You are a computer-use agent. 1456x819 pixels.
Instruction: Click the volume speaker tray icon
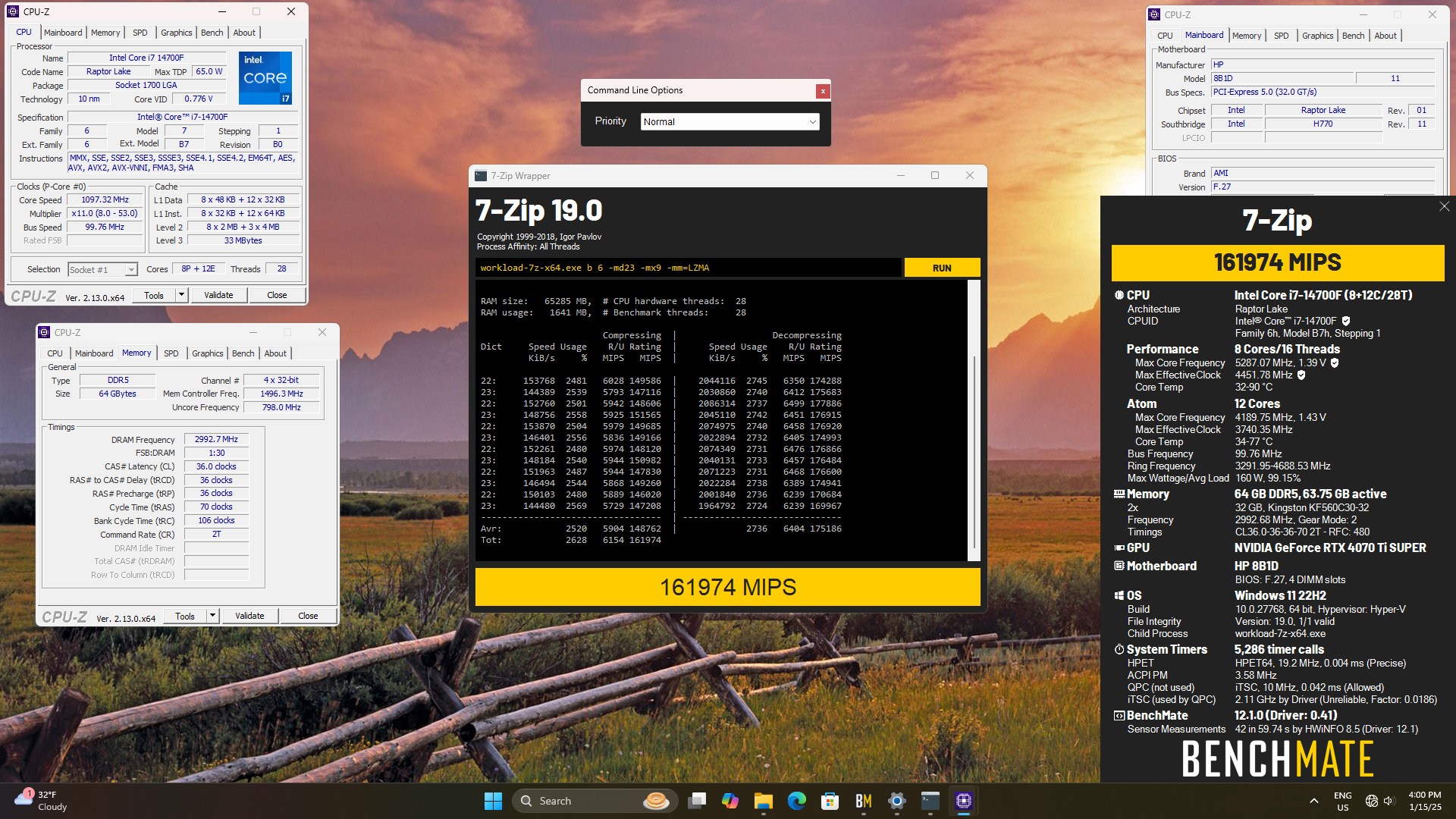pyautogui.click(x=1389, y=801)
